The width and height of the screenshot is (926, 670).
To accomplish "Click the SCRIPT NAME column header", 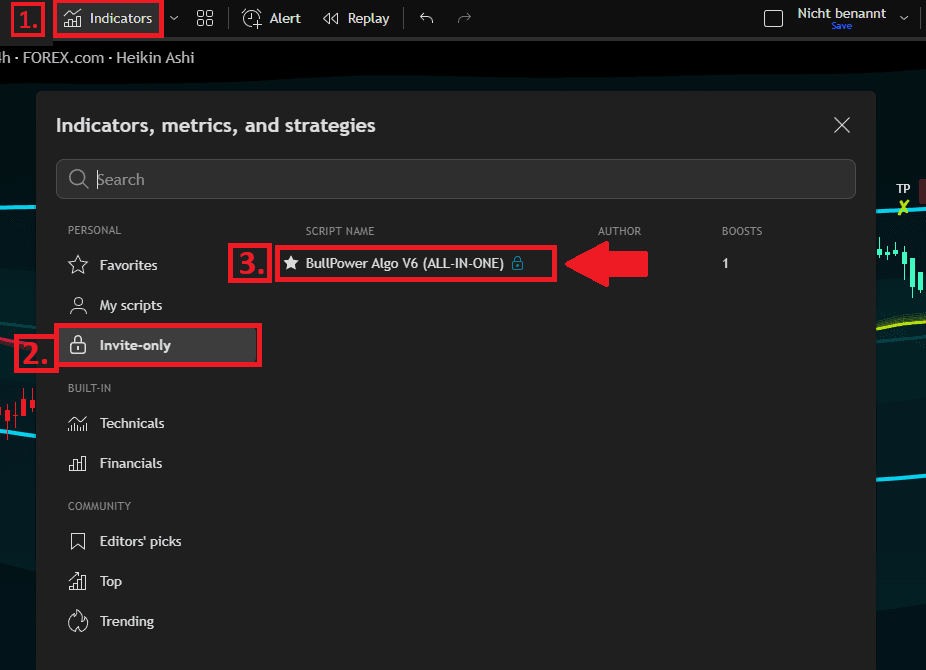I will (340, 231).
